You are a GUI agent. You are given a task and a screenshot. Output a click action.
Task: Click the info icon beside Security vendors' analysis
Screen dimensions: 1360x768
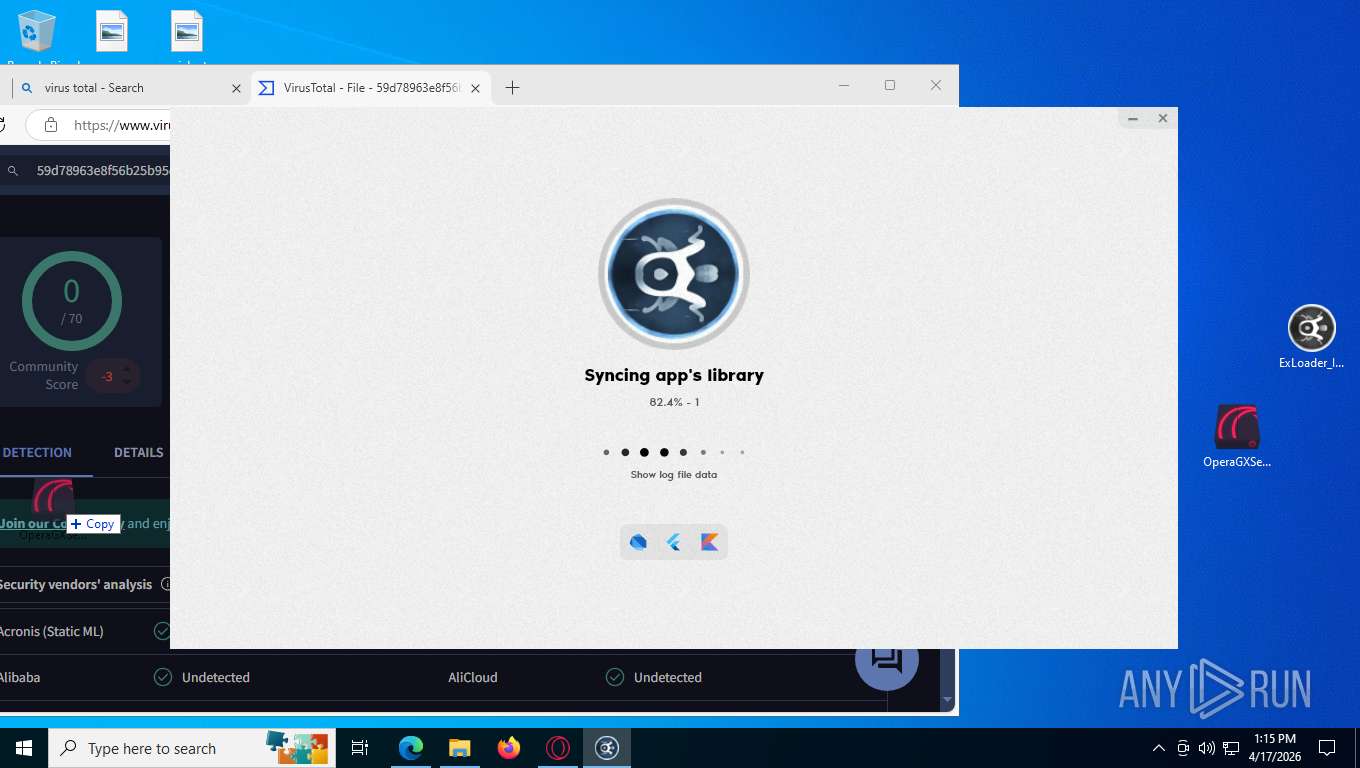pos(166,584)
